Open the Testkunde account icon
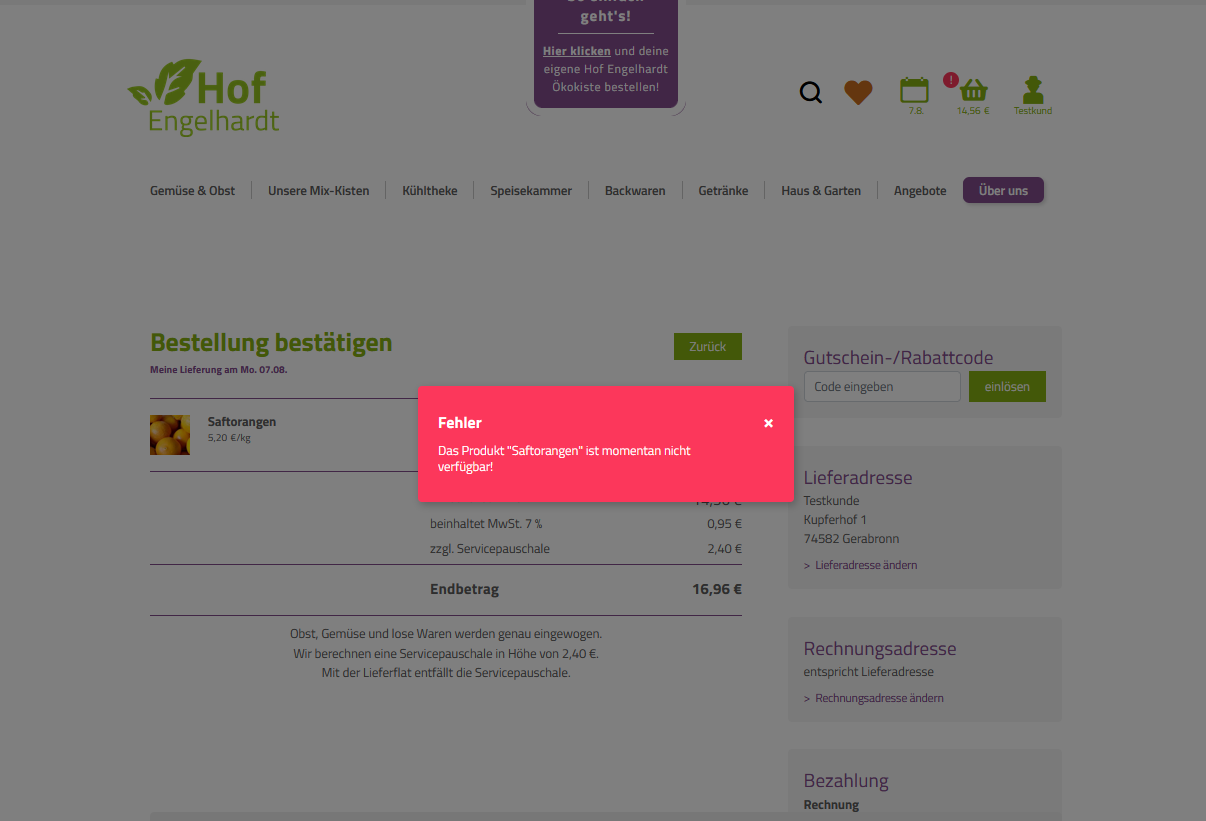This screenshot has height=821, width=1206. 1033,91
